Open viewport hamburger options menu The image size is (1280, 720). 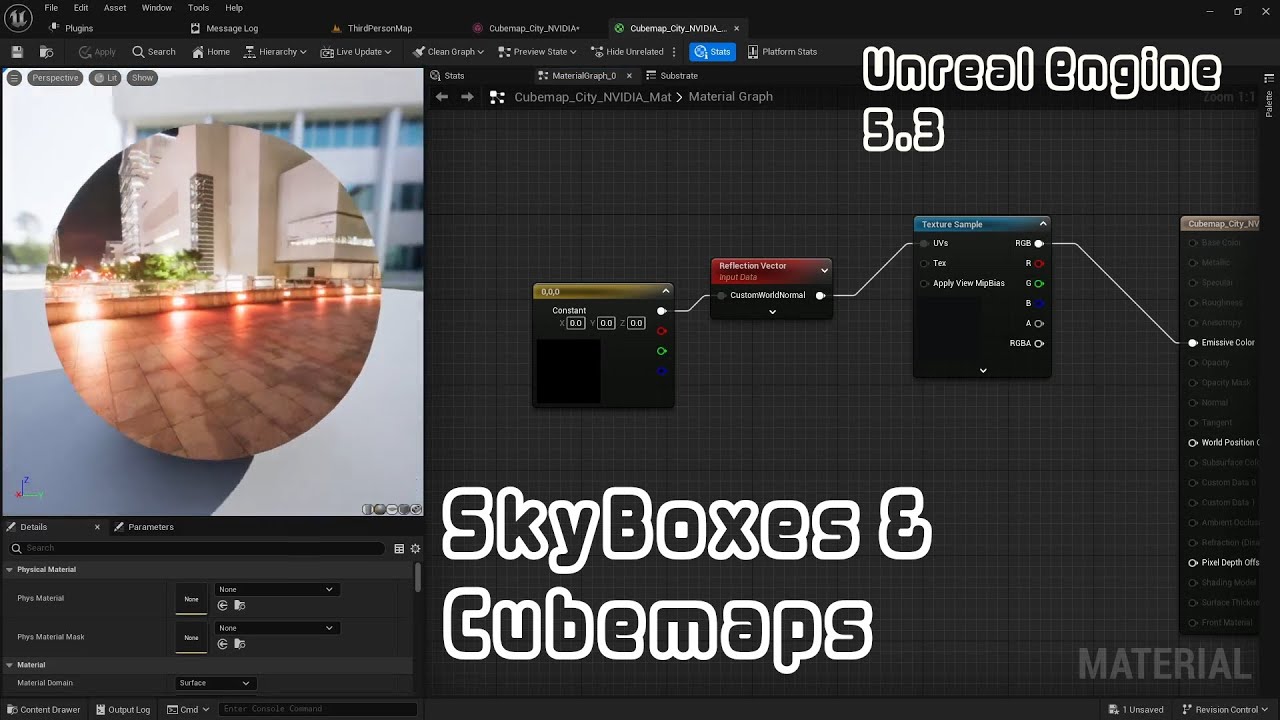tap(14, 77)
